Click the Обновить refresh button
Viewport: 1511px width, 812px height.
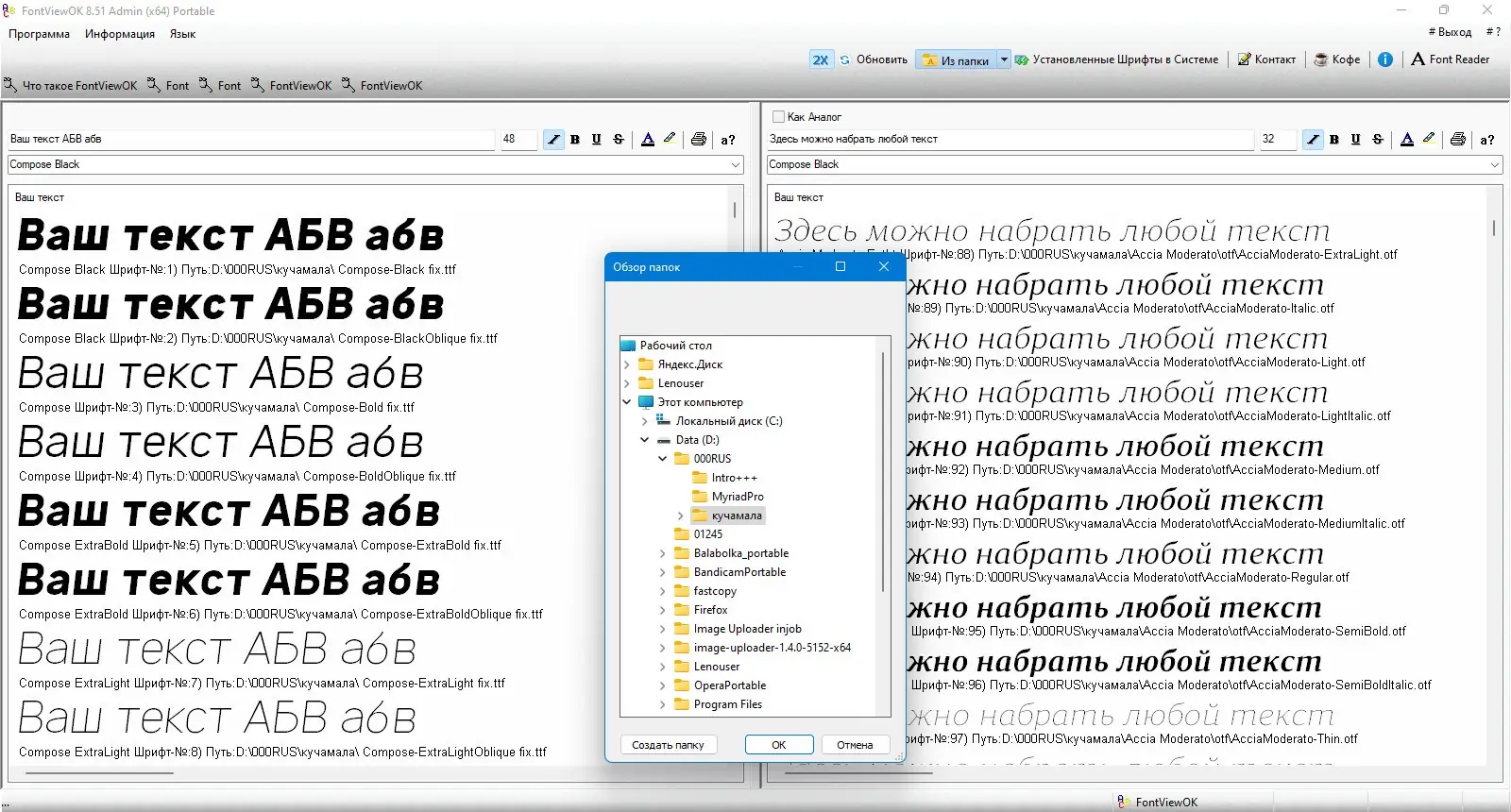point(874,59)
